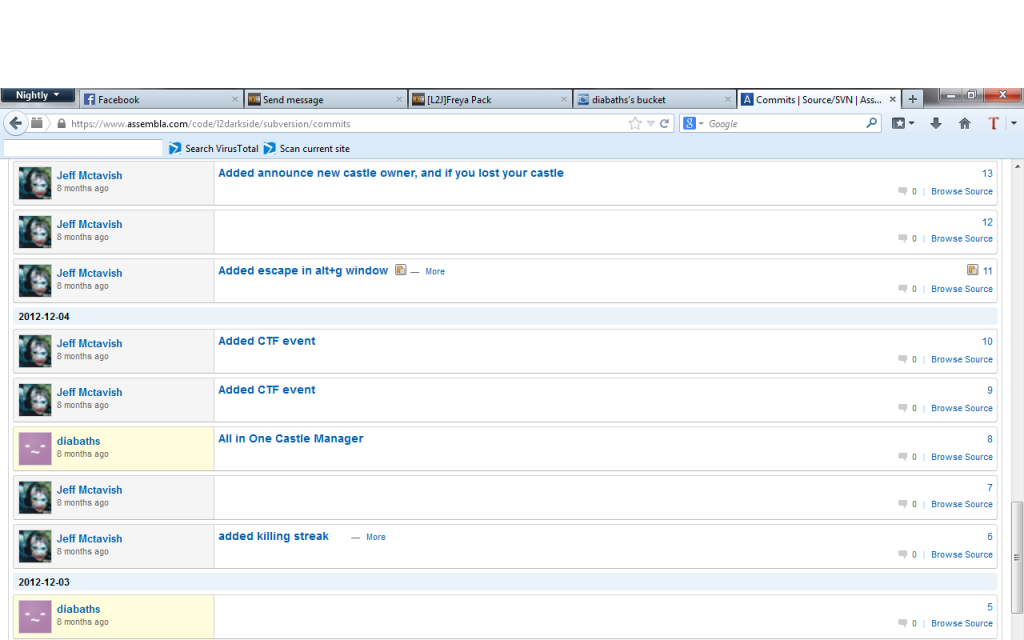The height and width of the screenshot is (640, 1024).
Task: Go to the browser home page icon
Action: click(964, 124)
